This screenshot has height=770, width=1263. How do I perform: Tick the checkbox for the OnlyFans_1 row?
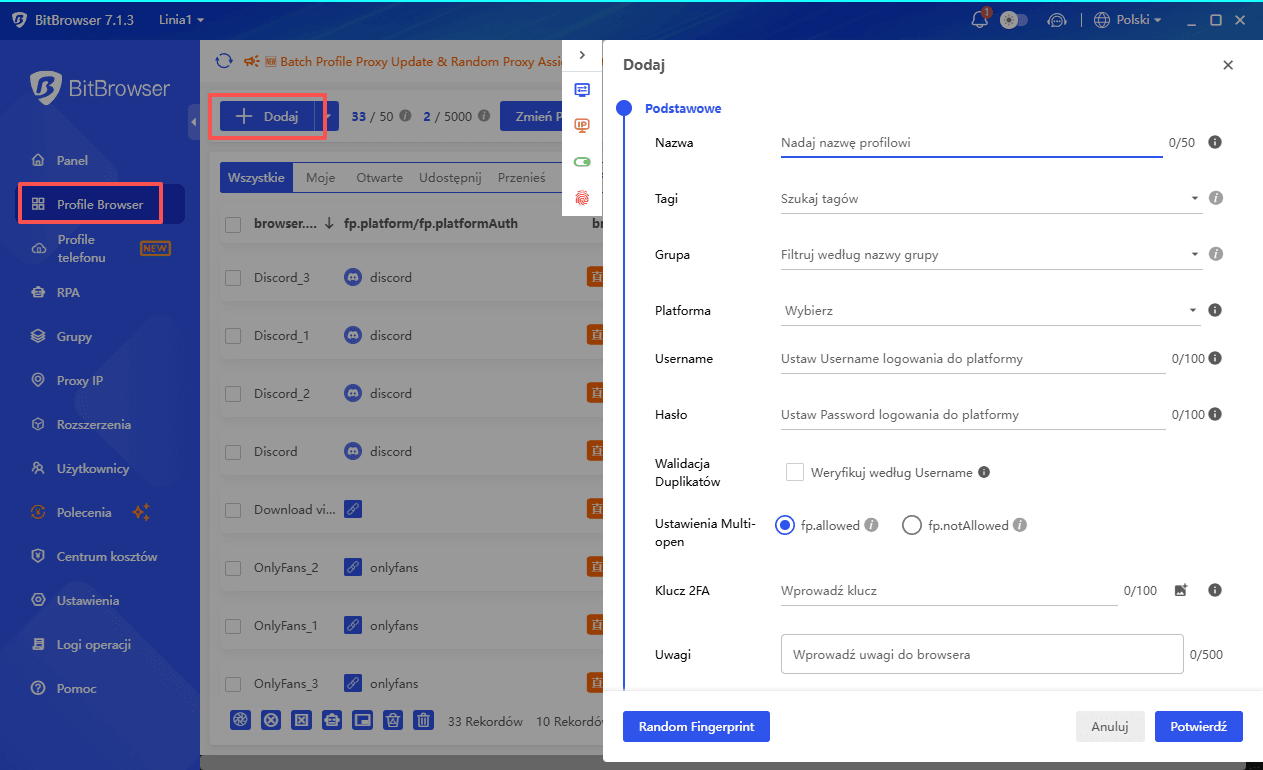tap(233, 626)
